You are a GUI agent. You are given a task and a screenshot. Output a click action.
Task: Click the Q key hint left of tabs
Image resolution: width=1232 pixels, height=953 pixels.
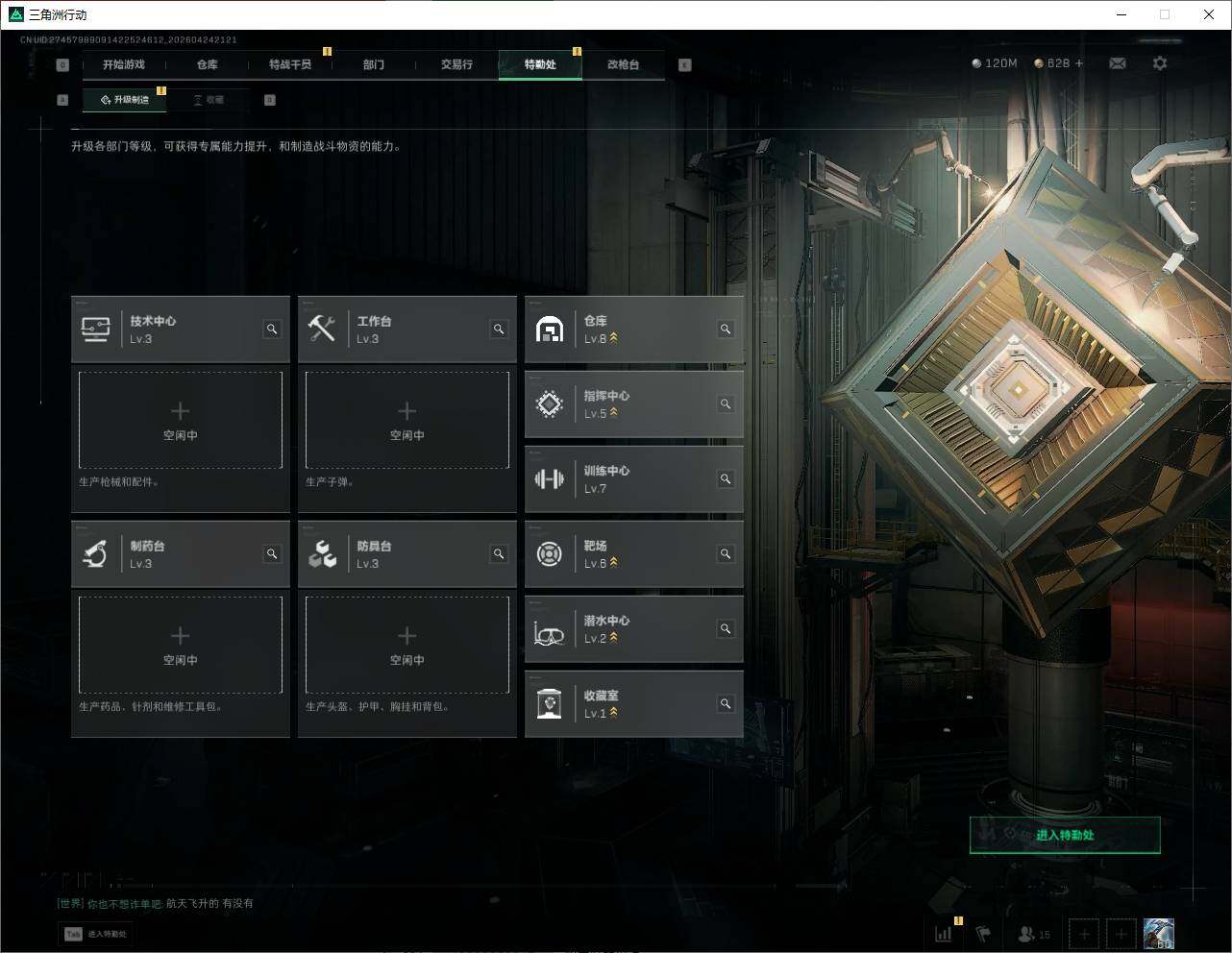coord(62,65)
